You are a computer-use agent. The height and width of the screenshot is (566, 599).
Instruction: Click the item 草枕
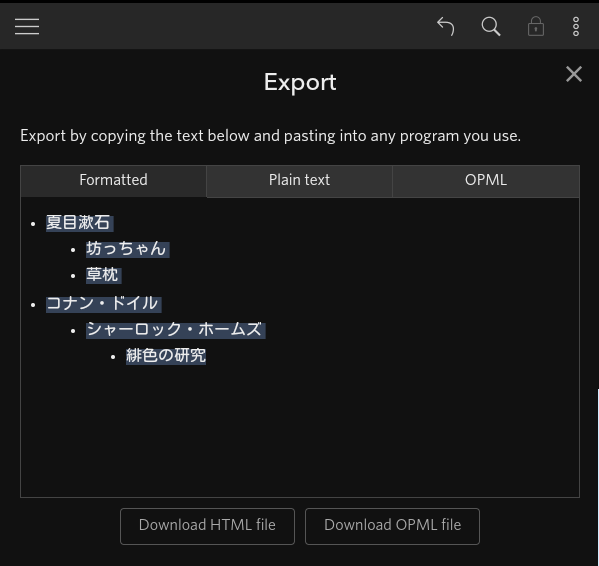pyautogui.click(x=103, y=275)
